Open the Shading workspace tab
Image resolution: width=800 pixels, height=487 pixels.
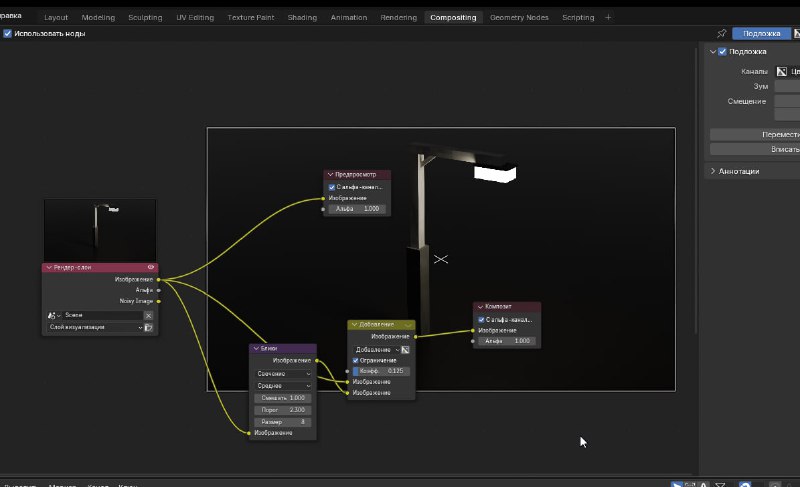tap(302, 17)
